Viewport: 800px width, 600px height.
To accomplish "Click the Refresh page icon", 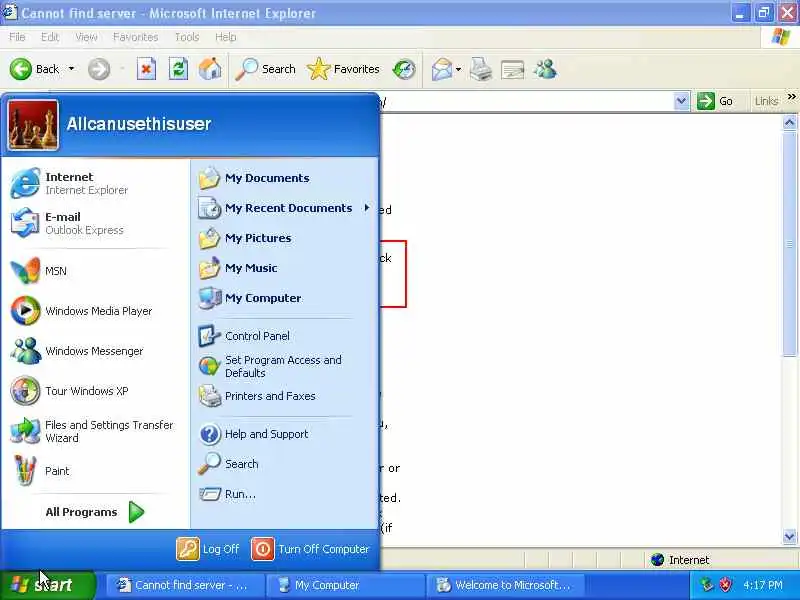I will click(x=179, y=69).
